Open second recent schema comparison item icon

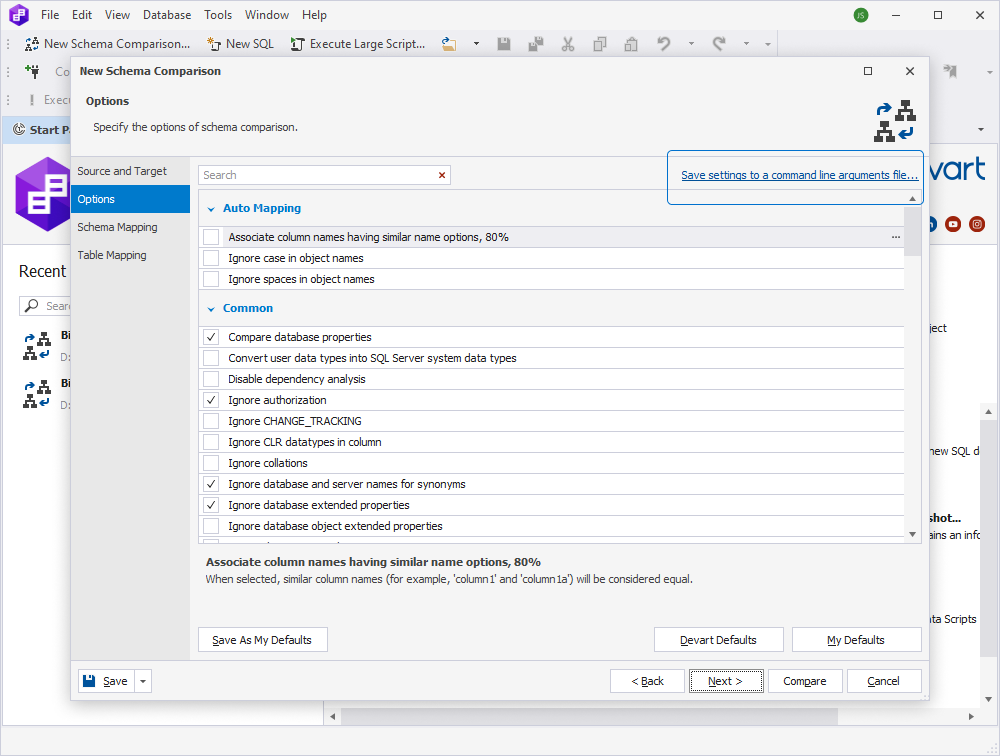[x=36, y=394]
